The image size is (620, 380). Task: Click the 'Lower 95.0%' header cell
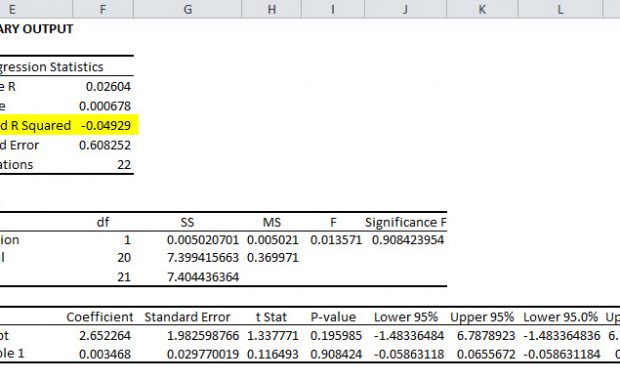[x=560, y=317]
